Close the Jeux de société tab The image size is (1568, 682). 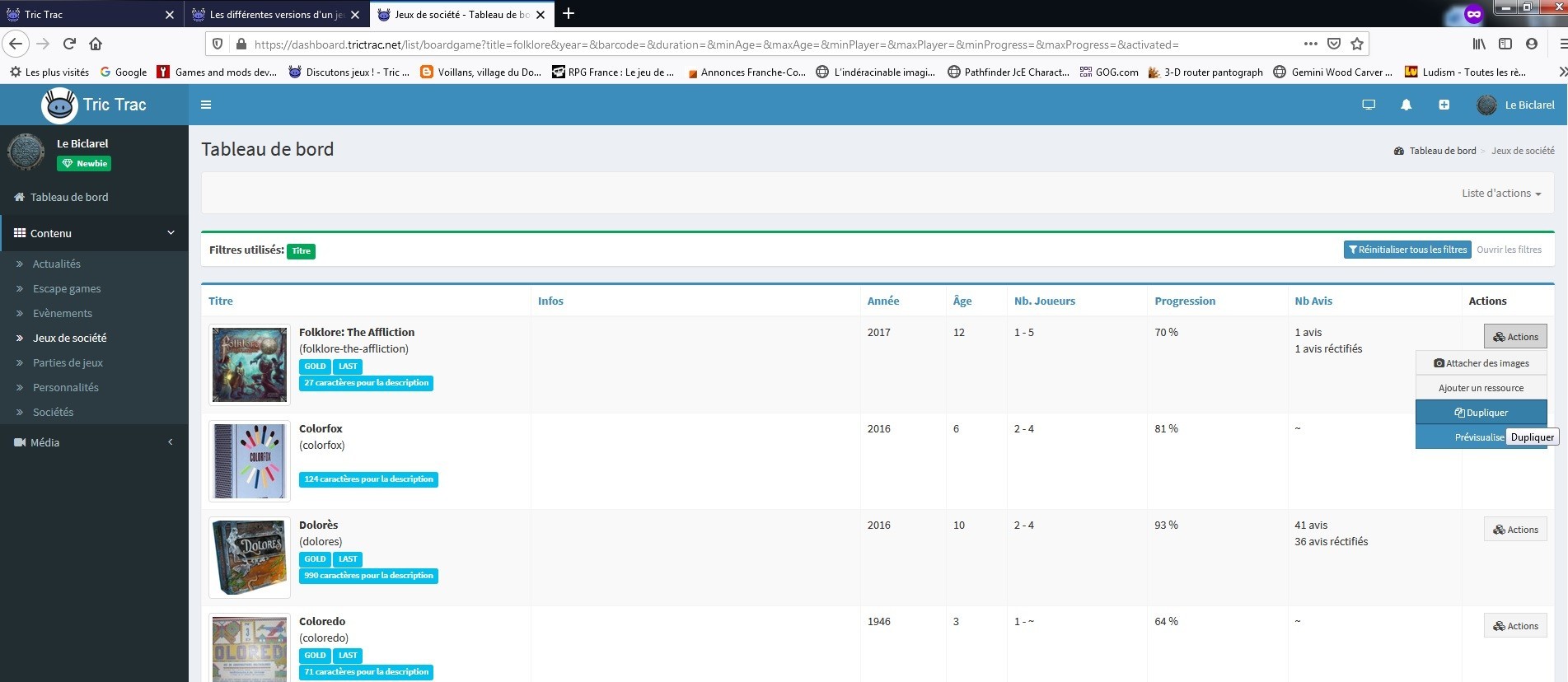(541, 14)
